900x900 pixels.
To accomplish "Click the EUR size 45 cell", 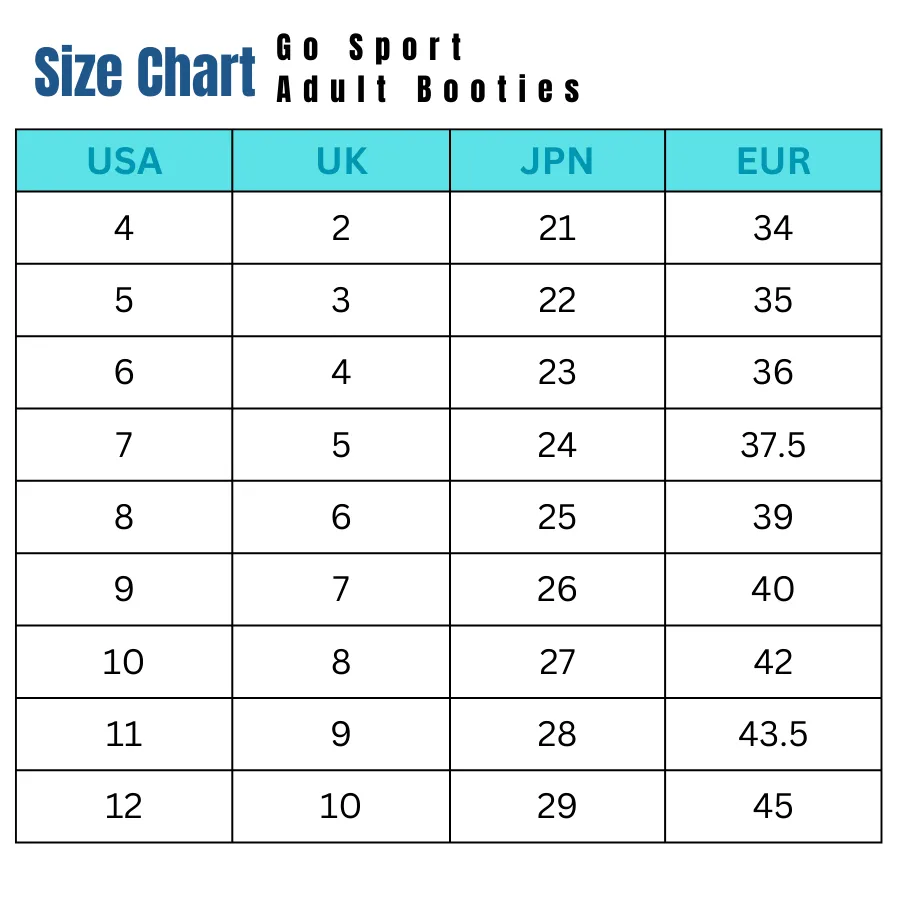I will click(773, 806).
